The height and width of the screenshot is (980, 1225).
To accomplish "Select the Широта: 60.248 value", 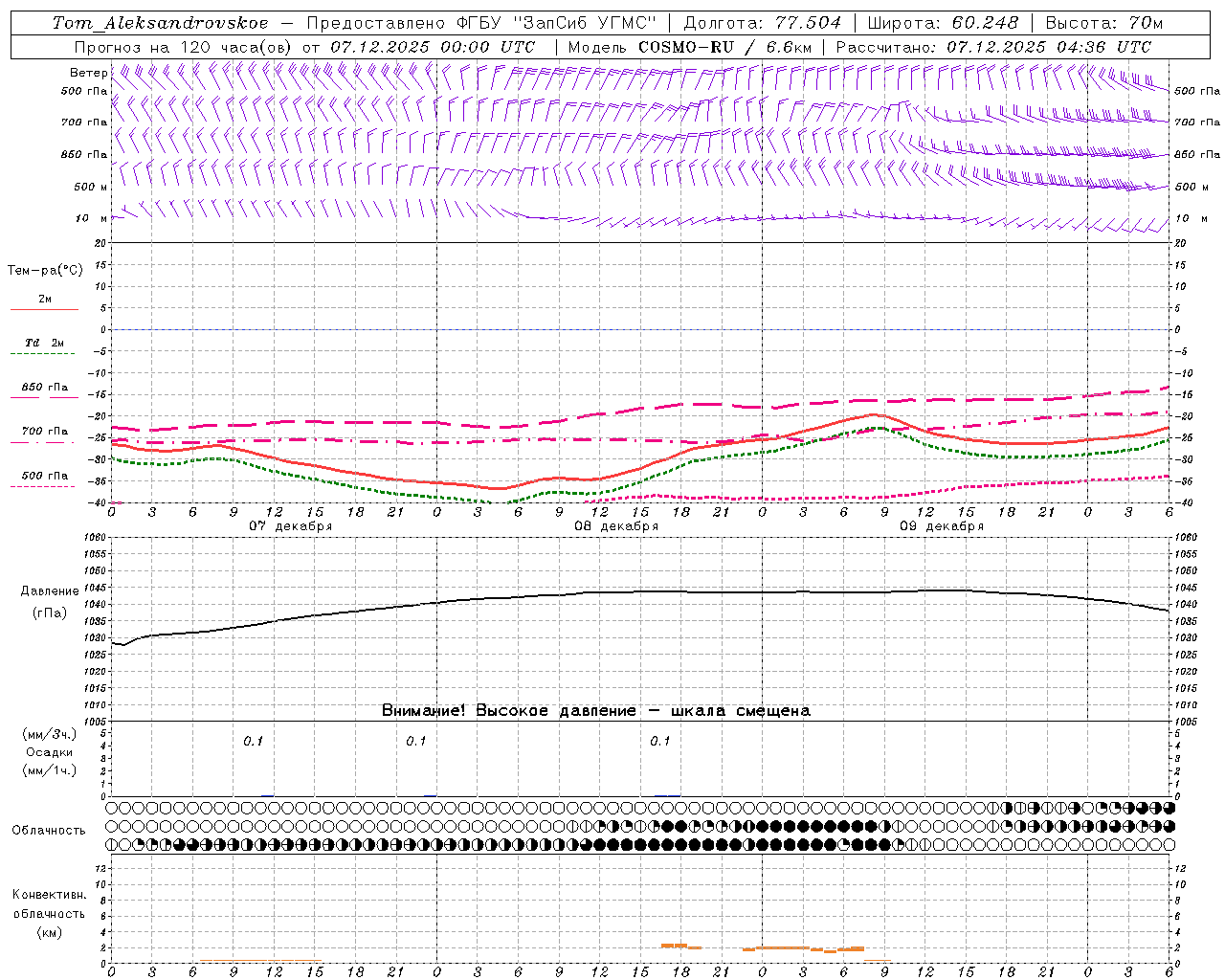I will pyautogui.click(x=944, y=23).
